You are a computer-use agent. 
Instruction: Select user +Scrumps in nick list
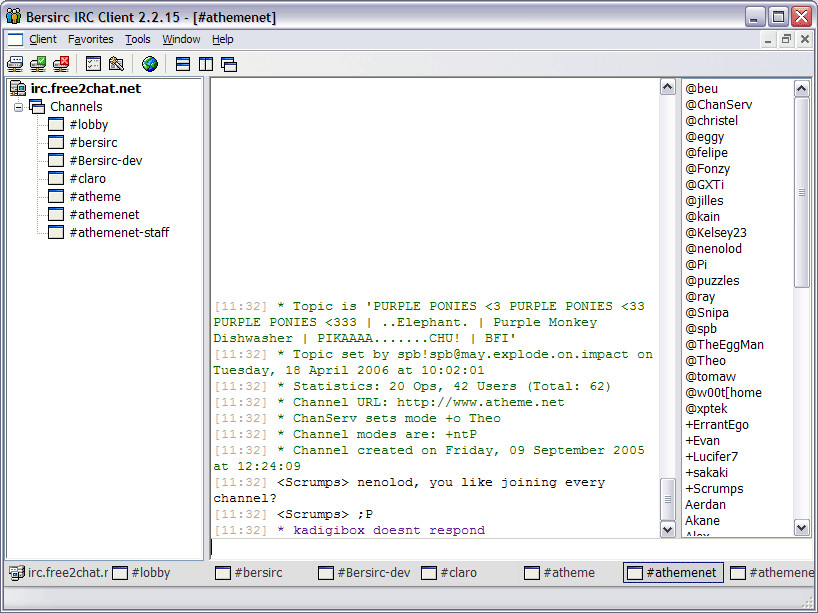(714, 488)
